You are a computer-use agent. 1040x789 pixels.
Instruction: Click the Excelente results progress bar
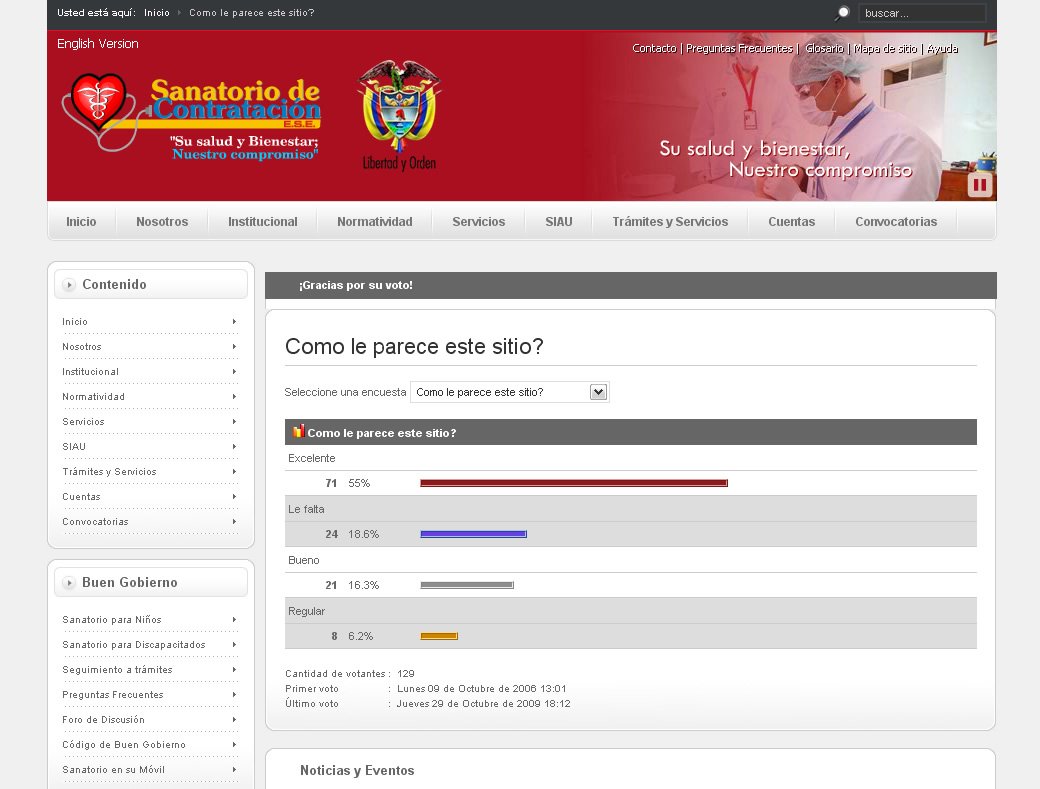573,483
